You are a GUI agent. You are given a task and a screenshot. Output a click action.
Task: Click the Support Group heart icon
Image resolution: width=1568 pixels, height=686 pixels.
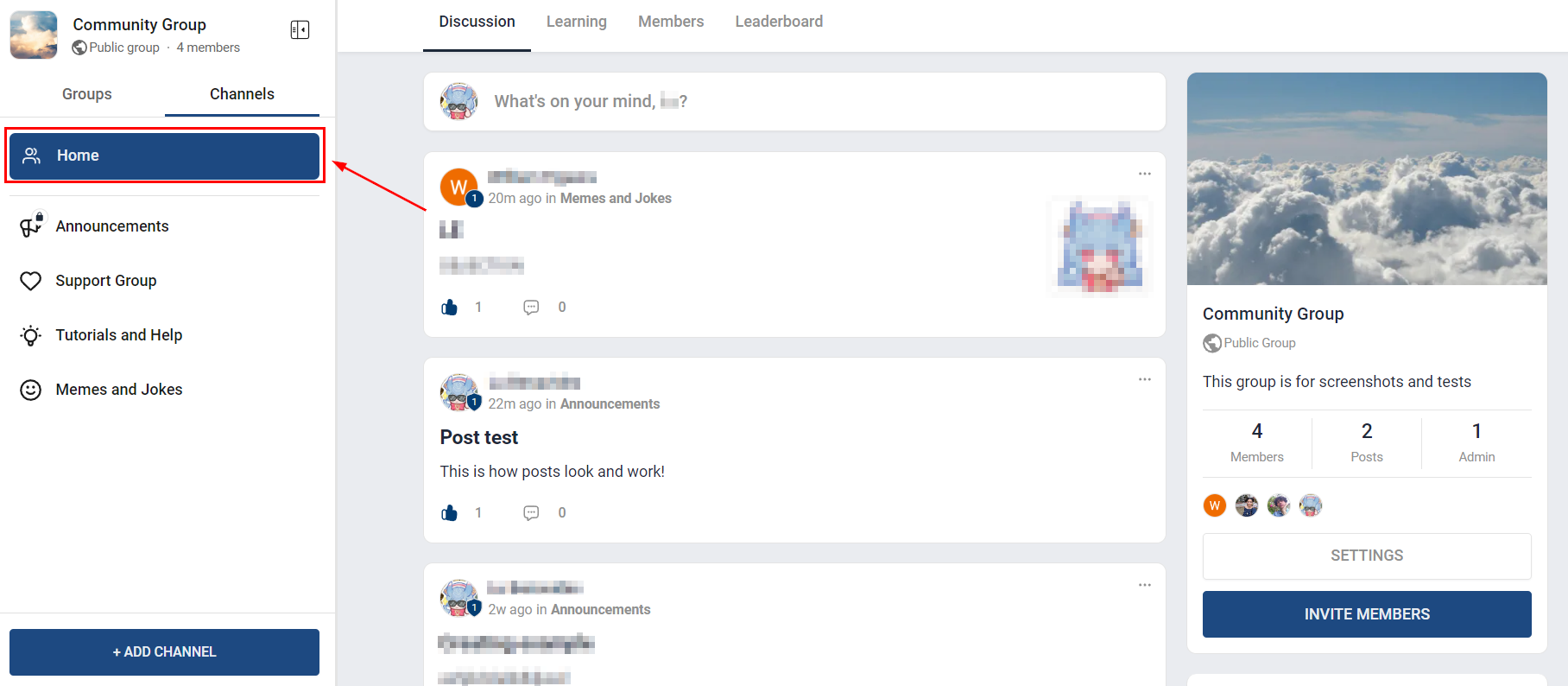click(31, 281)
